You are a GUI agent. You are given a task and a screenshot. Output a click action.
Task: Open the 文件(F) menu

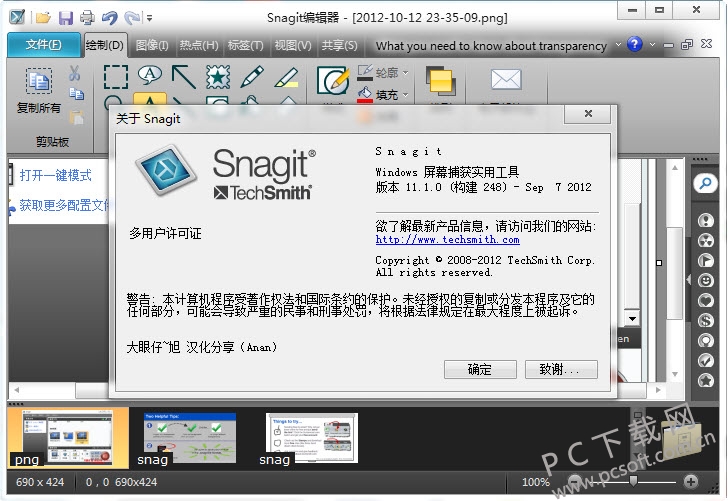coord(43,45)
